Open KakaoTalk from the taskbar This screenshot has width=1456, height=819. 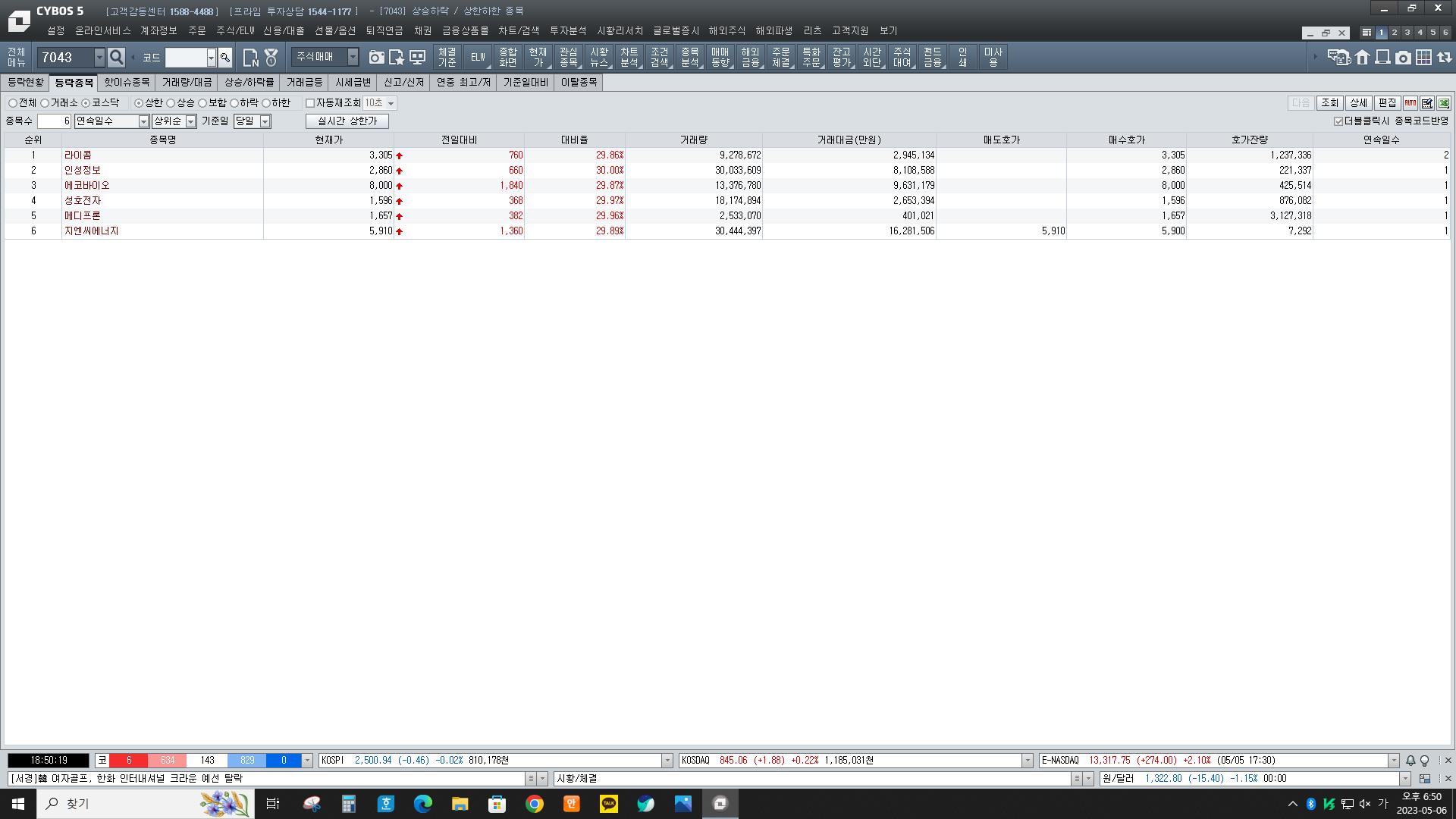609,804
